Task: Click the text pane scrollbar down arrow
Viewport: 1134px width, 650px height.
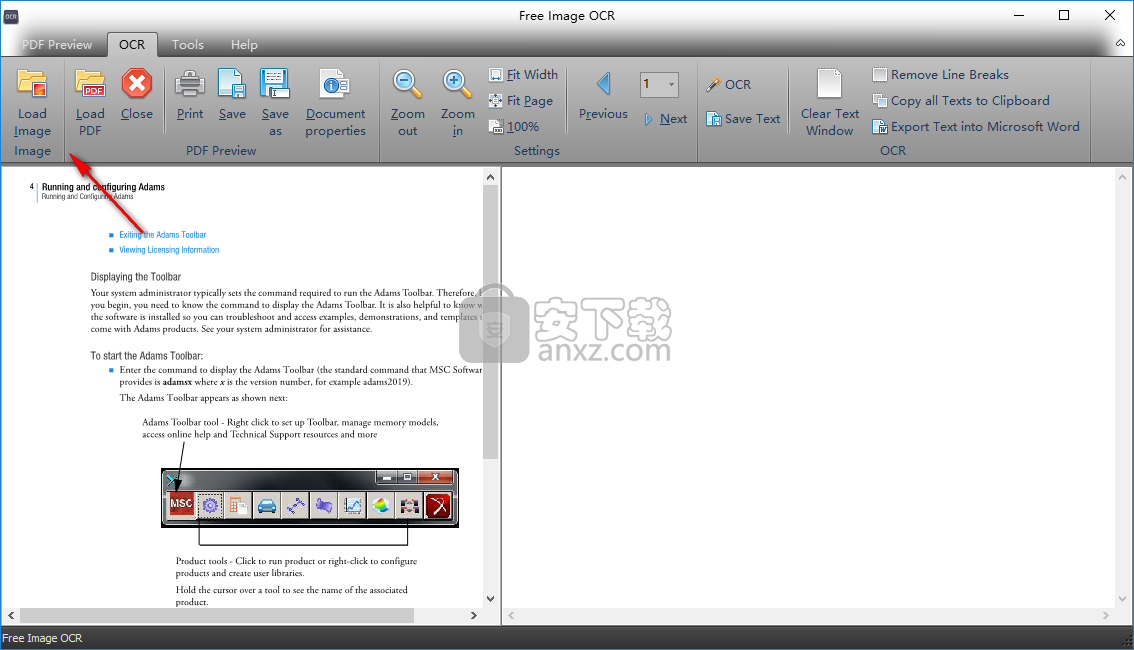Action: pos(1122,599)
